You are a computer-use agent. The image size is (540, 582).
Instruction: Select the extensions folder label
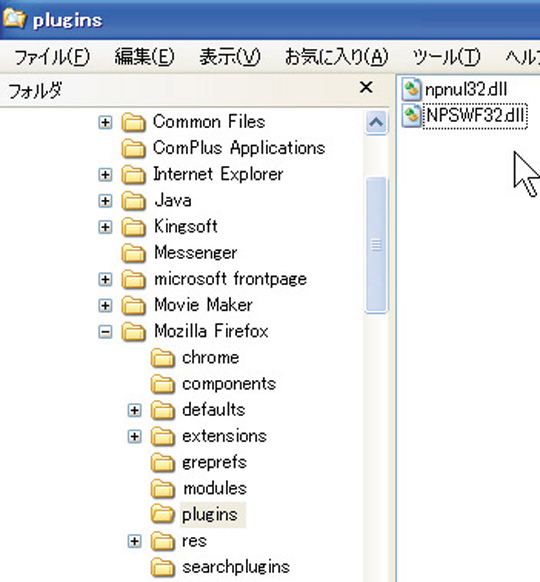click(x=225, y=436)
